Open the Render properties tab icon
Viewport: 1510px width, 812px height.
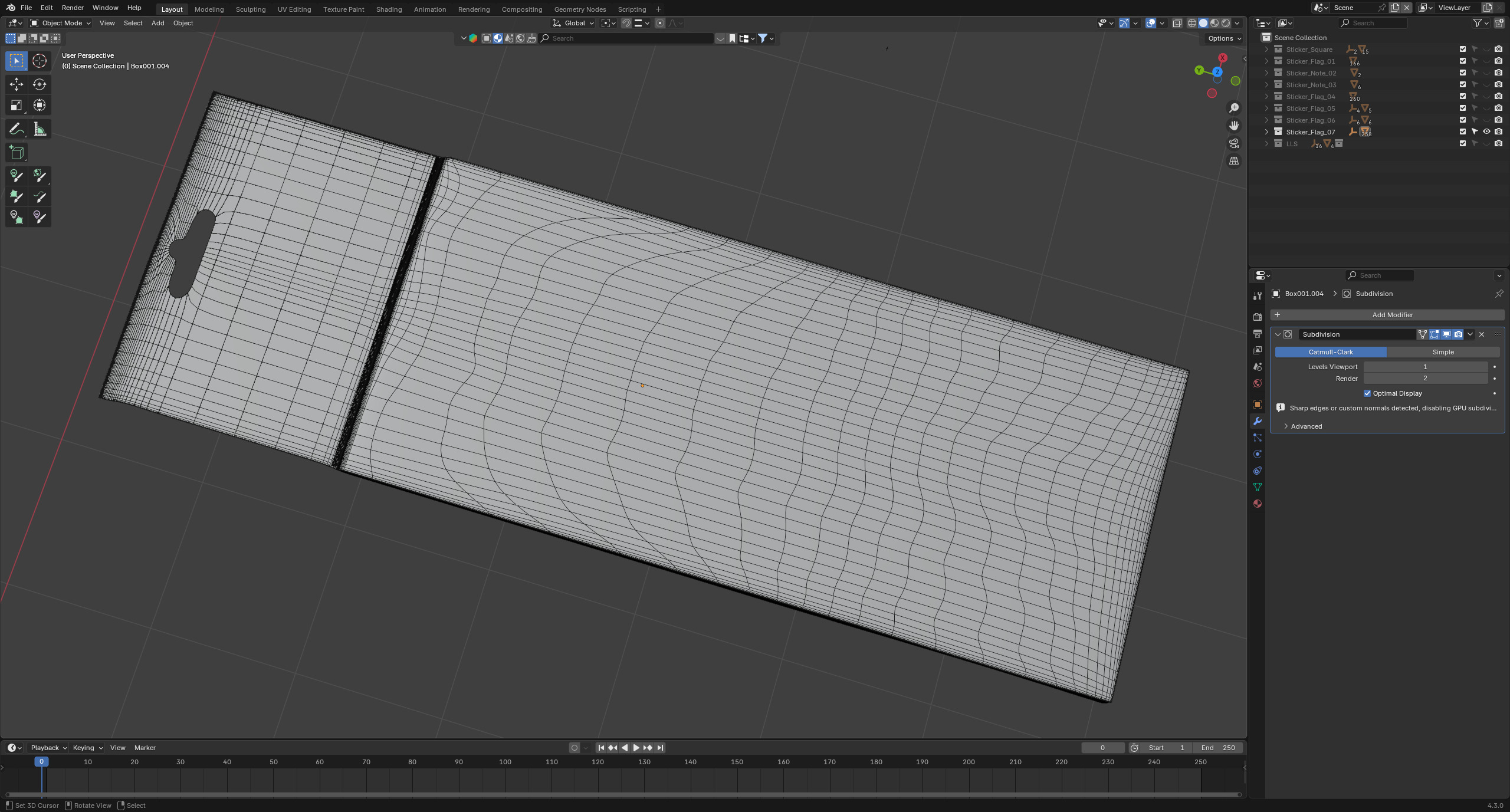coord(1258,317)
